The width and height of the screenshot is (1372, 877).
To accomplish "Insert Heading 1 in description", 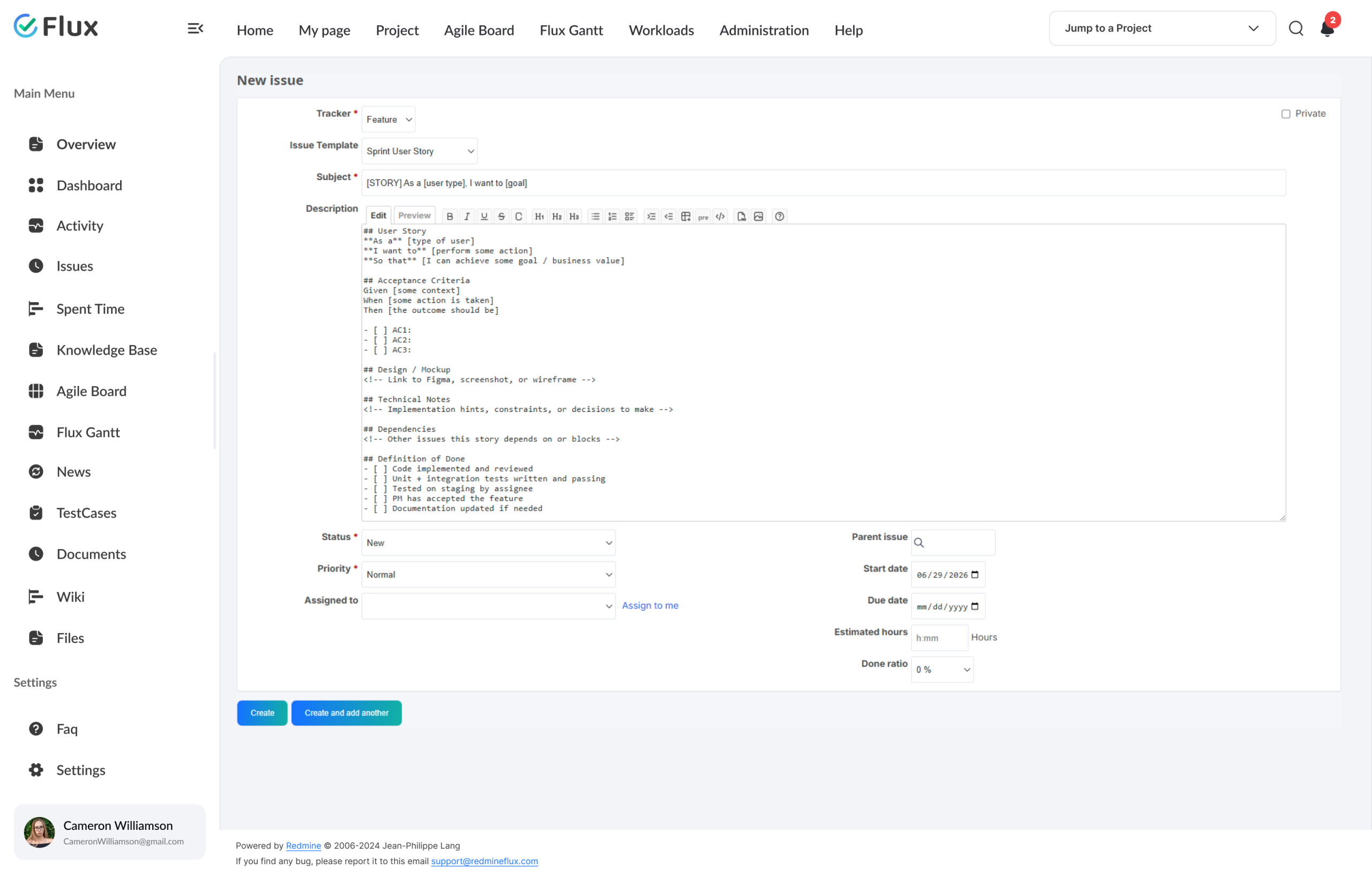I will tap(540, 216).
